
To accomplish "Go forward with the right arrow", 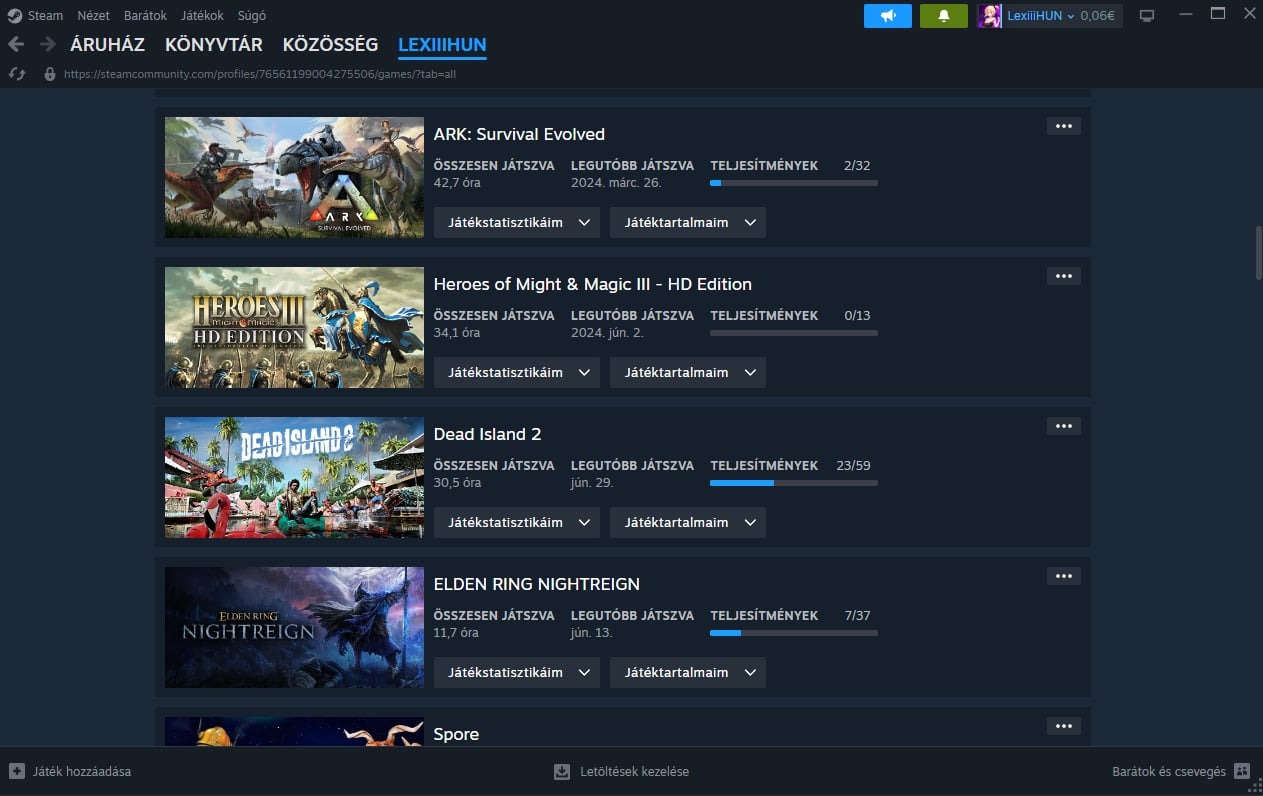I will tap(47, 44).
